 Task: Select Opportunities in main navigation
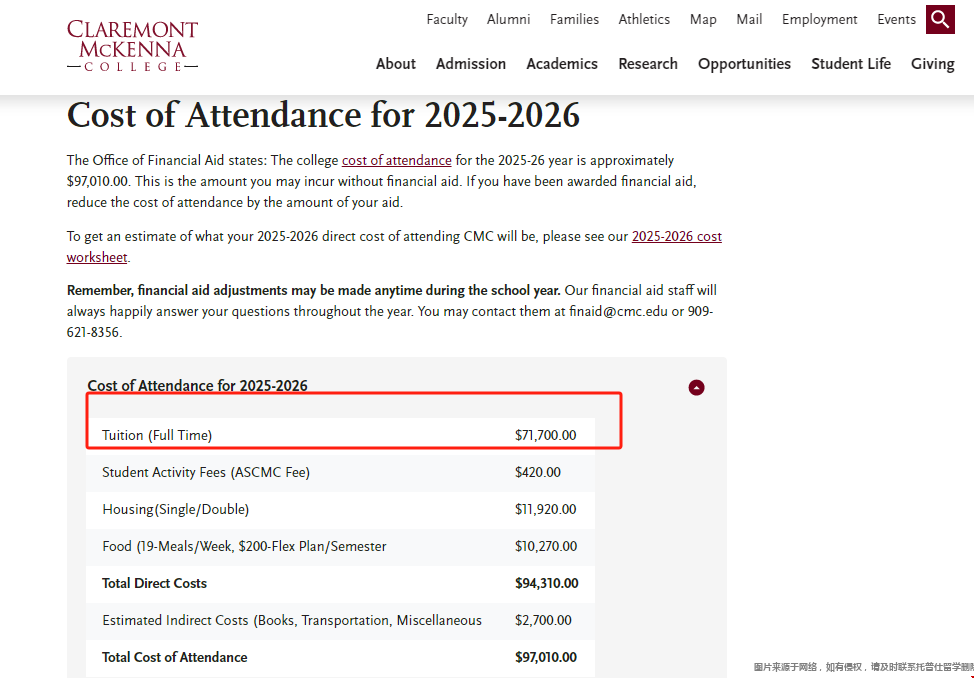tap(744, 64)
